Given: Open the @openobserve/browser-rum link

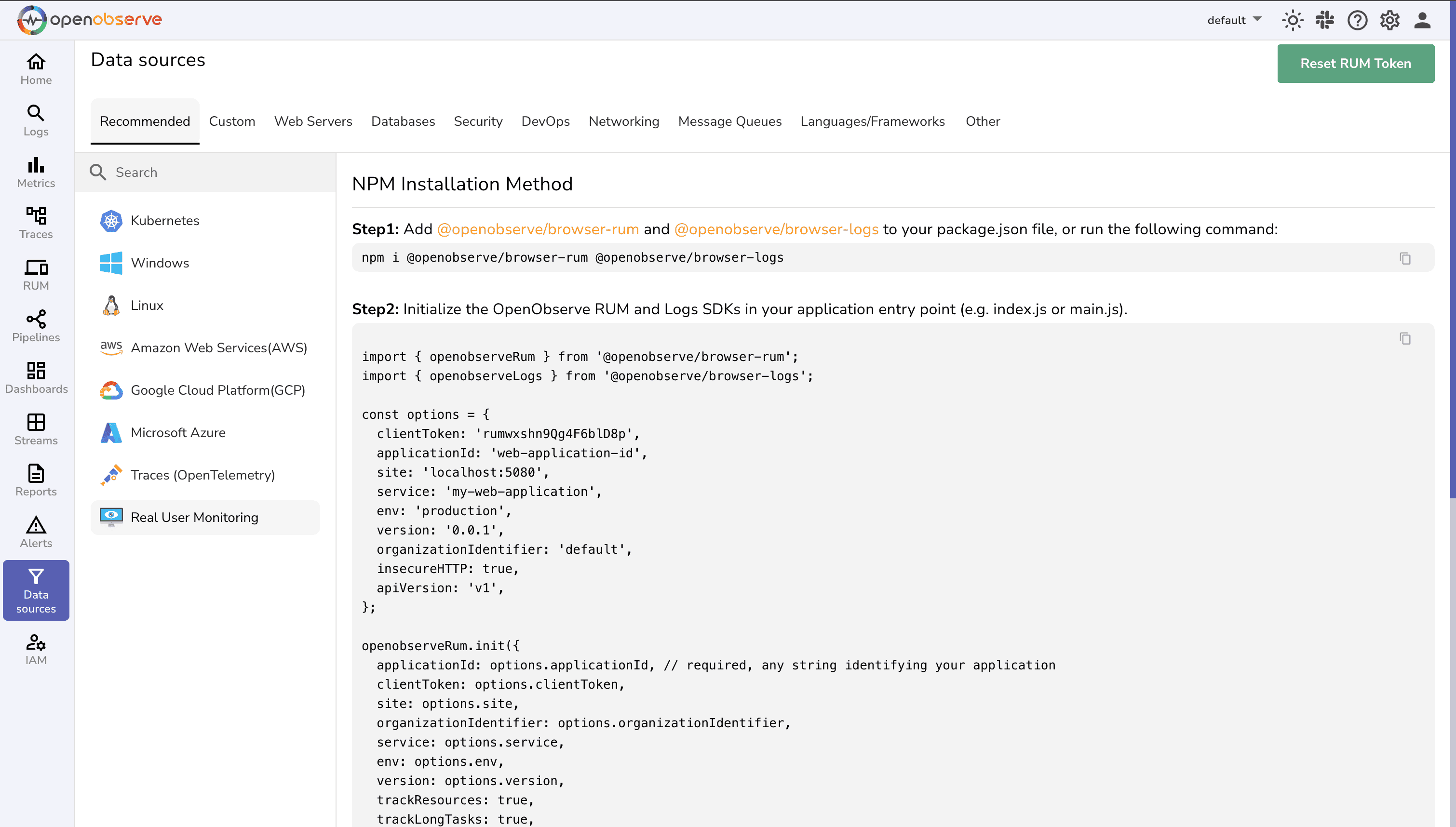Looking at the screenshot, I should (538, 229).
